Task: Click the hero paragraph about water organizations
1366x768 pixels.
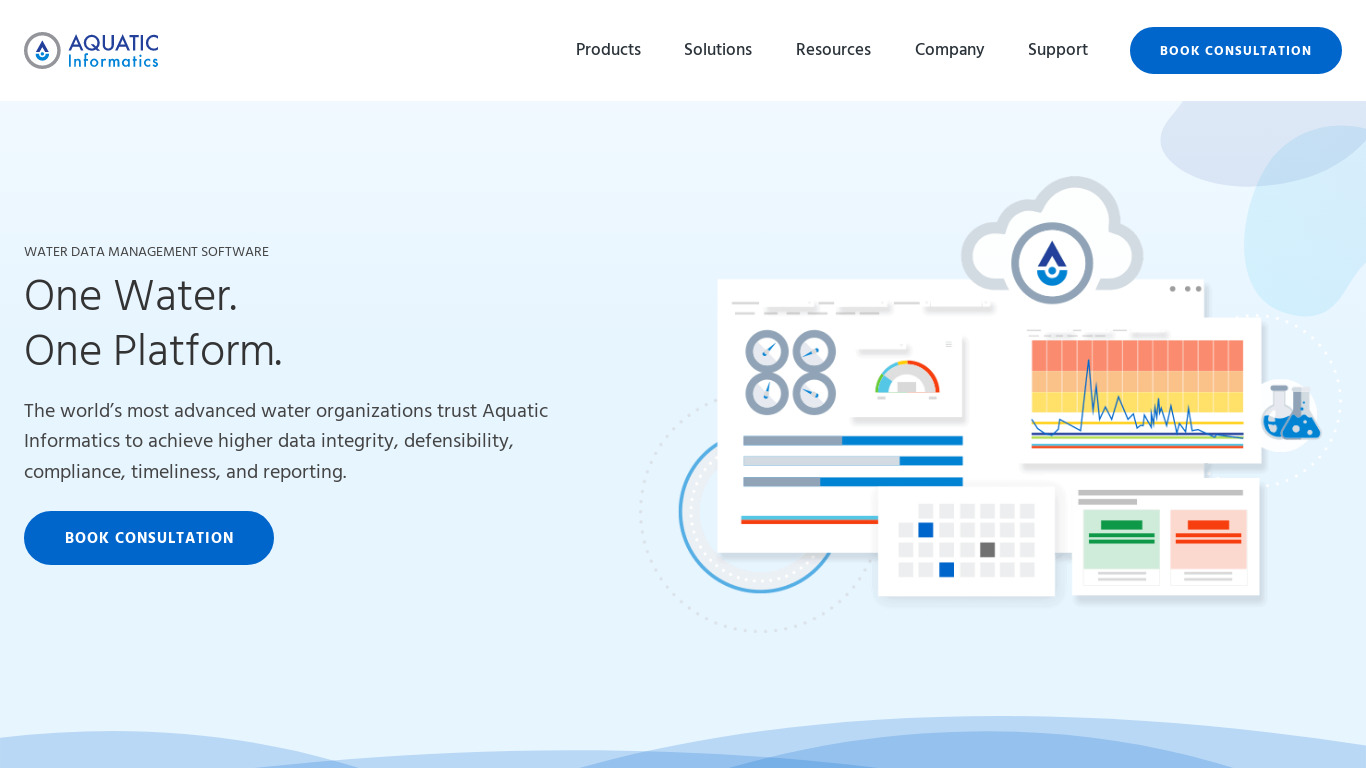Action: click(286, 441)
